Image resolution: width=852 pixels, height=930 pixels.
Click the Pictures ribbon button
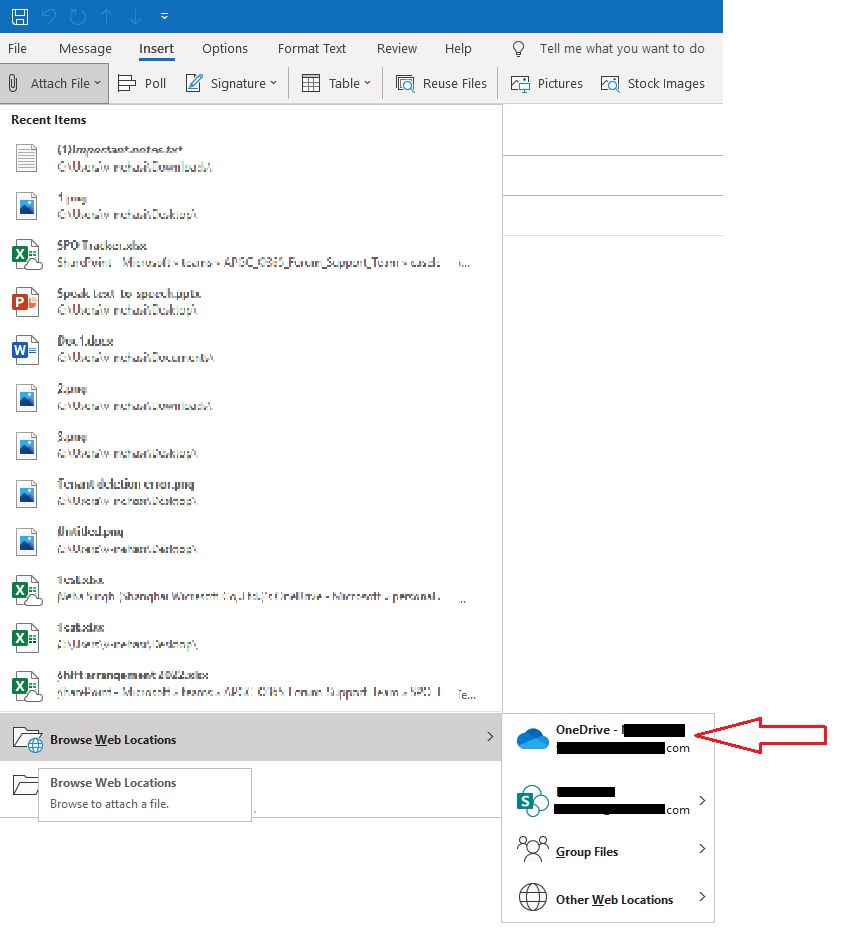pos(546,84)
